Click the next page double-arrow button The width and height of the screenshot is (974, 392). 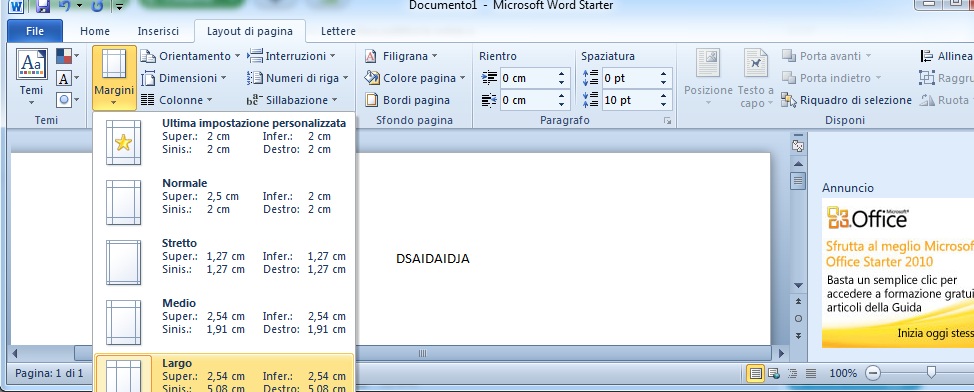coord(799,336)
